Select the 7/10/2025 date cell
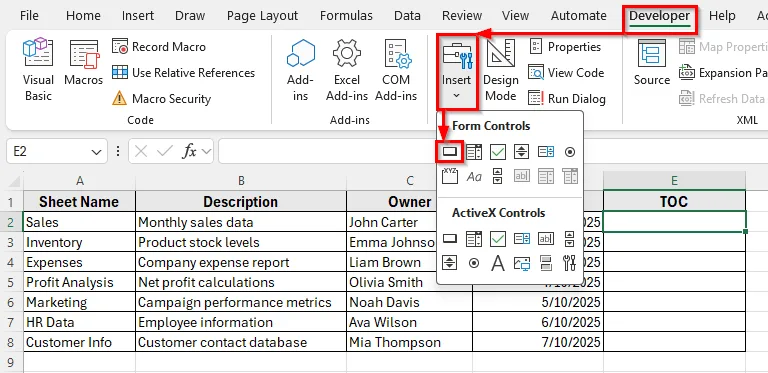Viewport: 768px width, 373px height. pyautogui.click(x=538, y=342)
